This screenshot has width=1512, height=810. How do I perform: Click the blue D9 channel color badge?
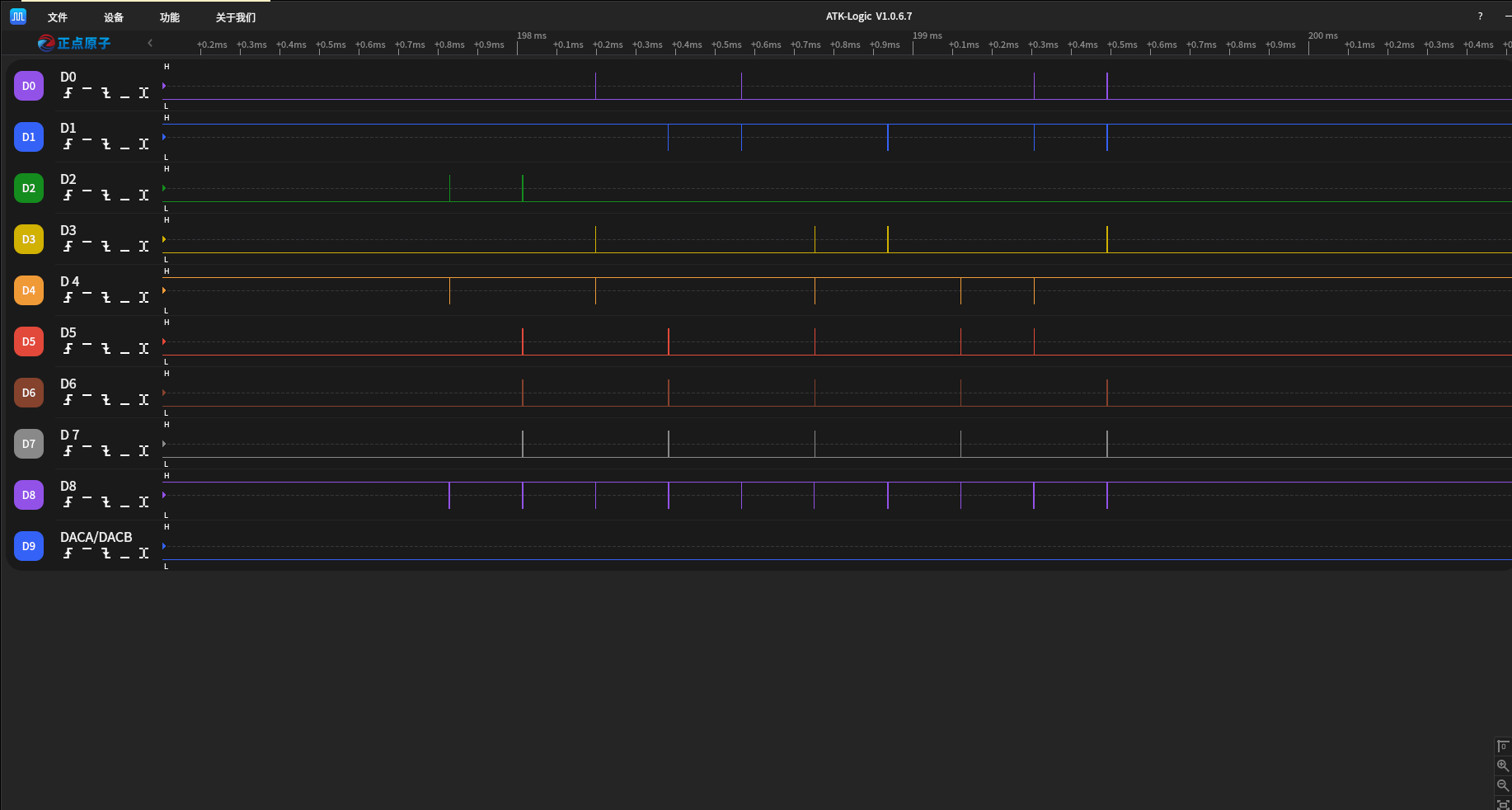[29, 546]
